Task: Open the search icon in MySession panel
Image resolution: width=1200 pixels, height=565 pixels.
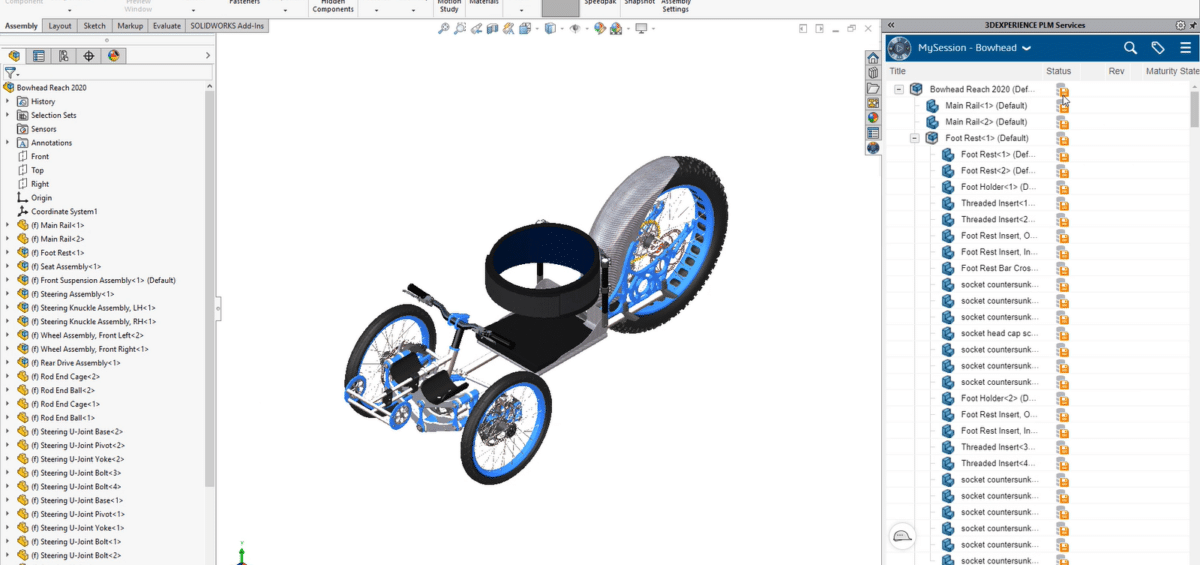Action: (1130, 47)
